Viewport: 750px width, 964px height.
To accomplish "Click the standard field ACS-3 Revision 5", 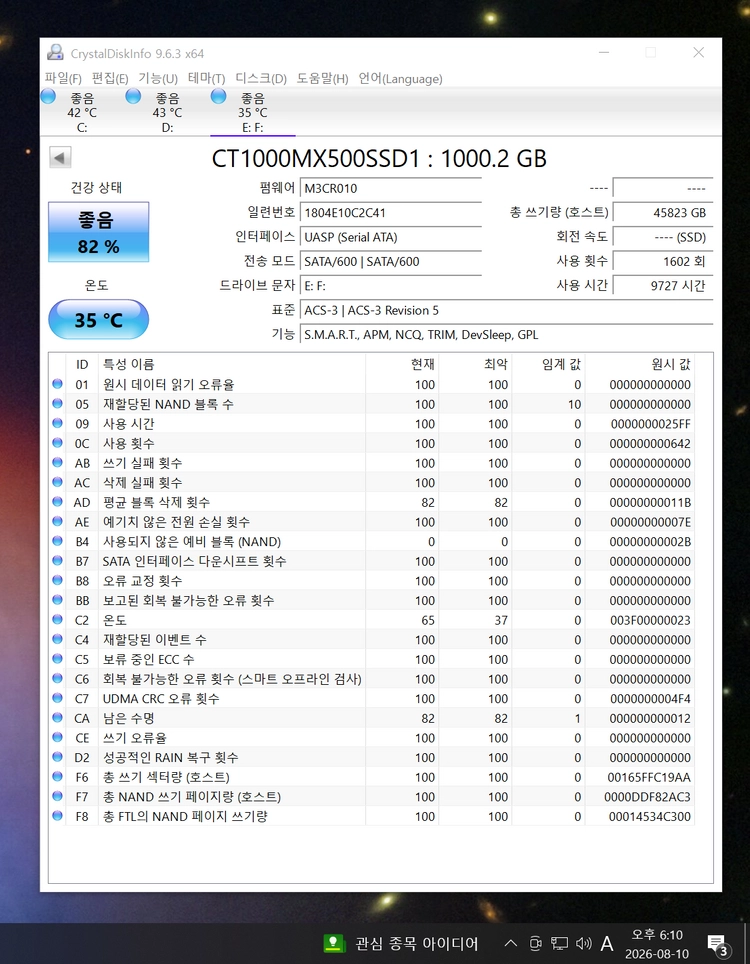I will click(x=506, y=310).
